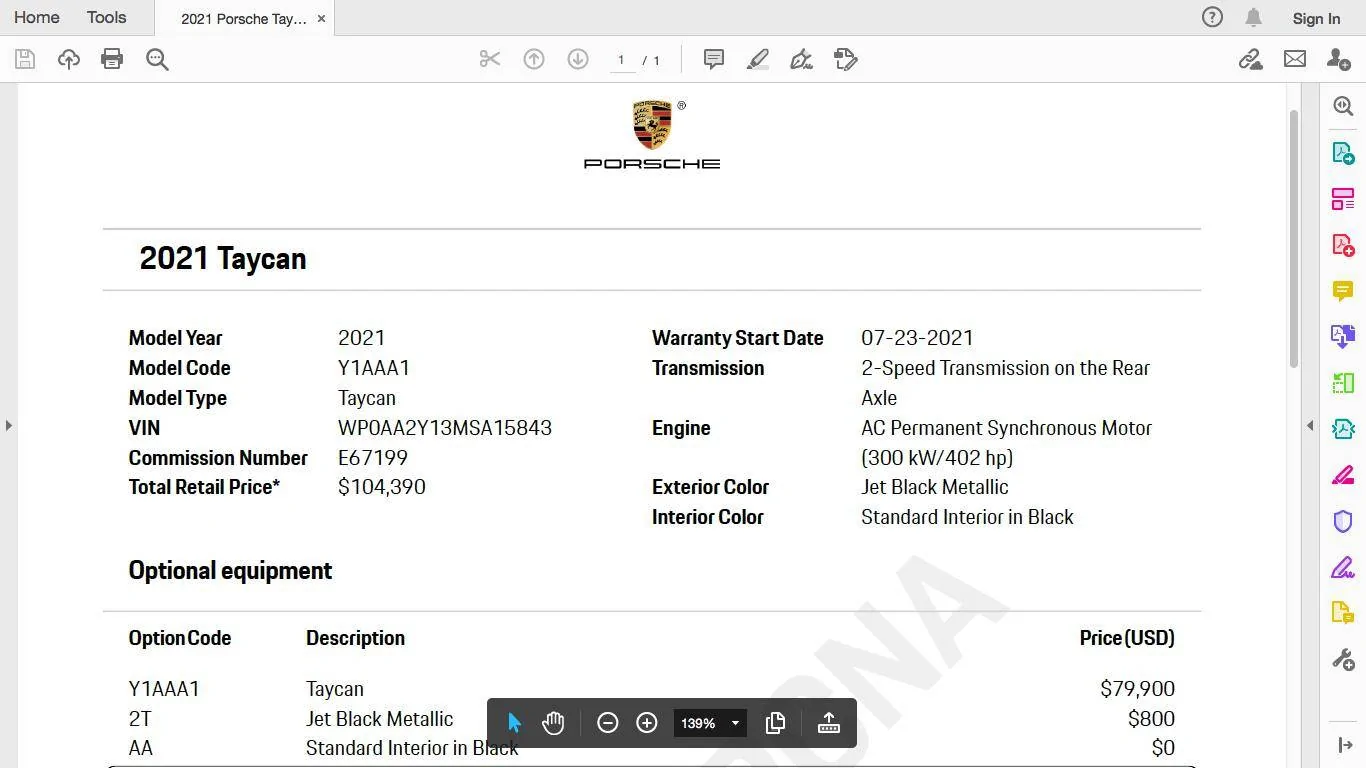Open the Sign document pen tool
1366x768 pixels.
click(801, 59)
